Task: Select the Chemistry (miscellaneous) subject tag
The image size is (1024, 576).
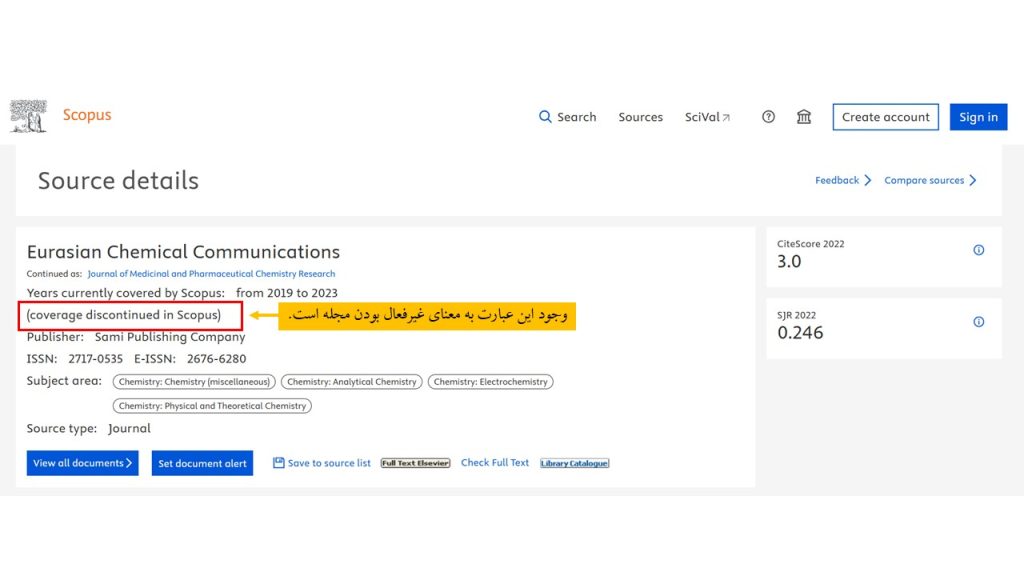Action: 194,381
